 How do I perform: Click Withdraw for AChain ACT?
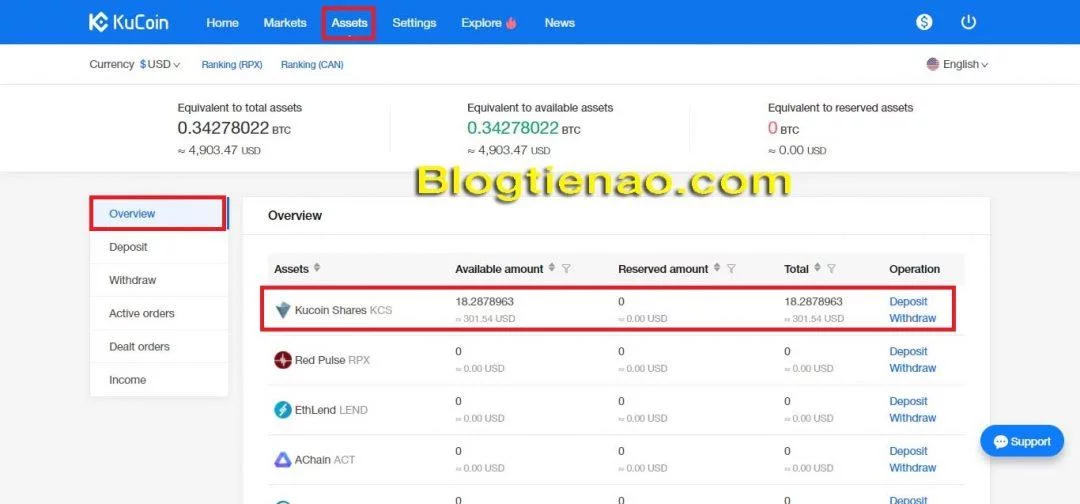[913, 468]
